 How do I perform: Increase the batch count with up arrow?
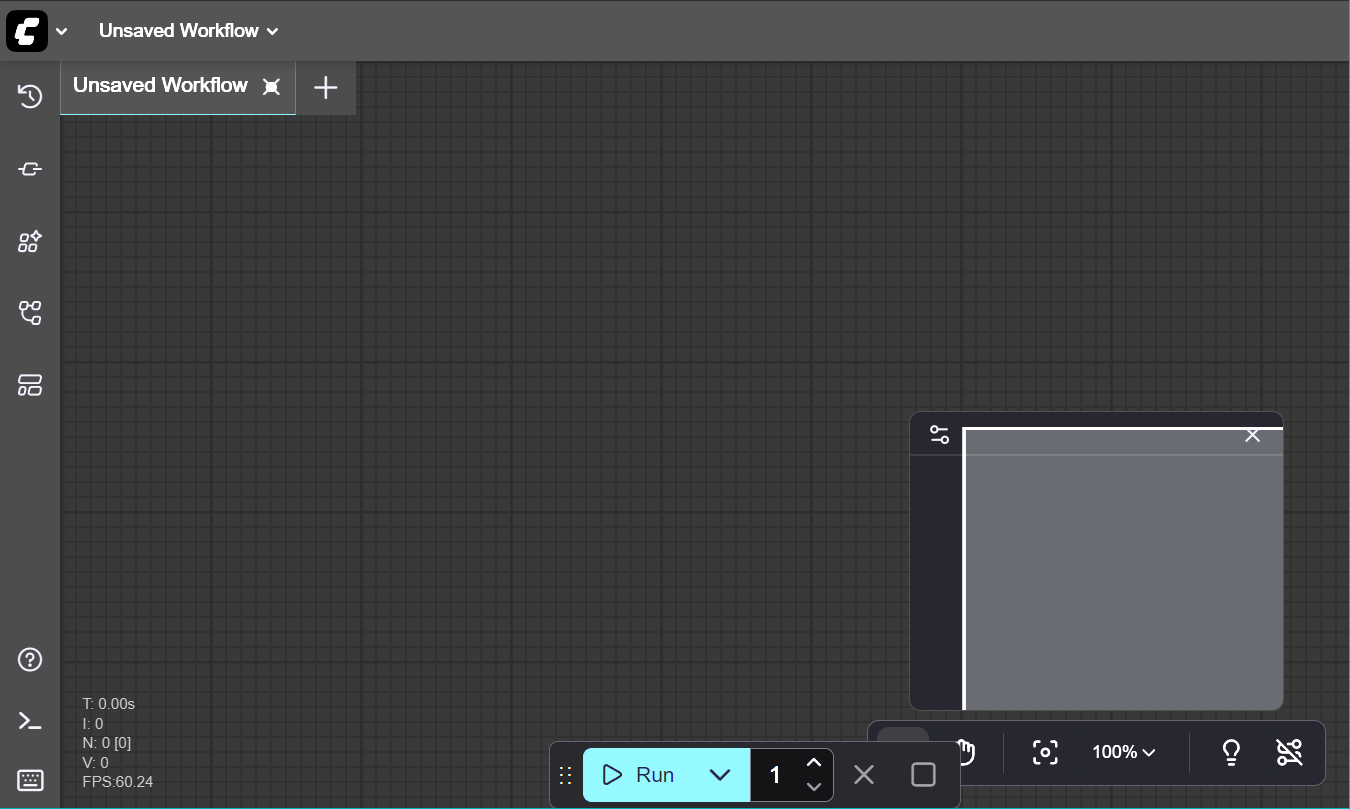click(x=814, y=763)
